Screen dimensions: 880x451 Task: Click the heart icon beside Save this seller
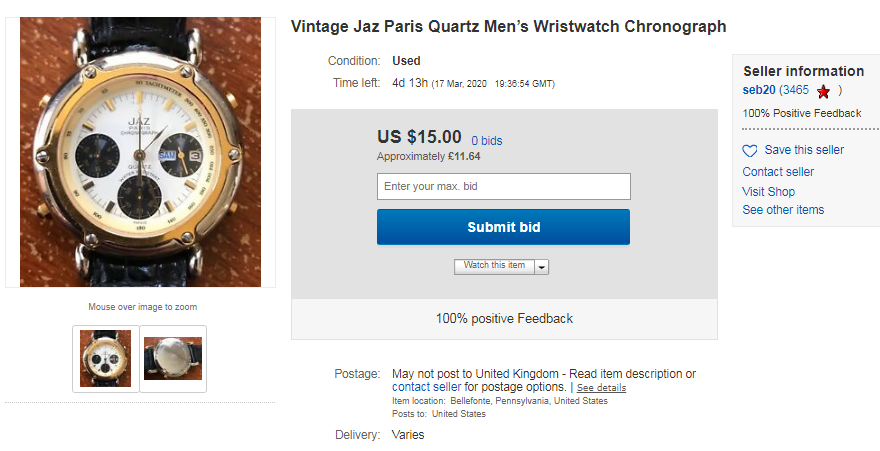(x=750, y=151)
